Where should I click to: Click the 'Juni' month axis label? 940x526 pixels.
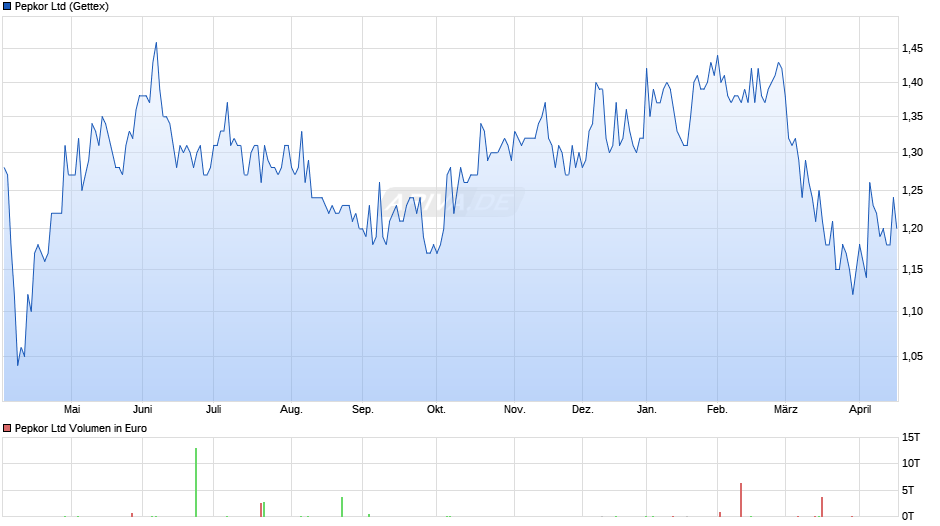coord(142,409)
